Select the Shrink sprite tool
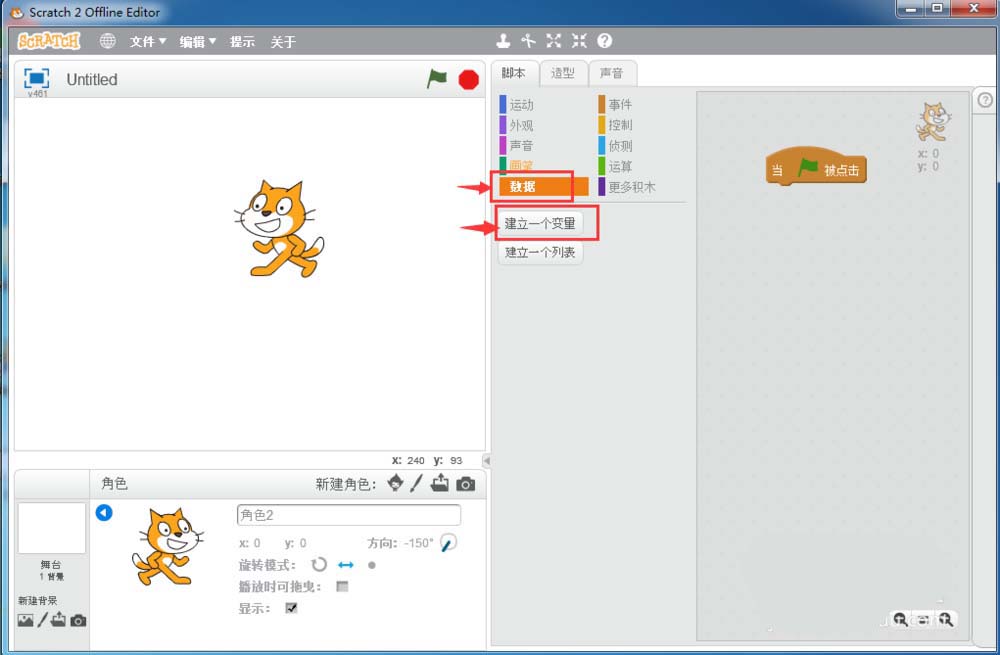1000x655 pixels. (579, 41)
